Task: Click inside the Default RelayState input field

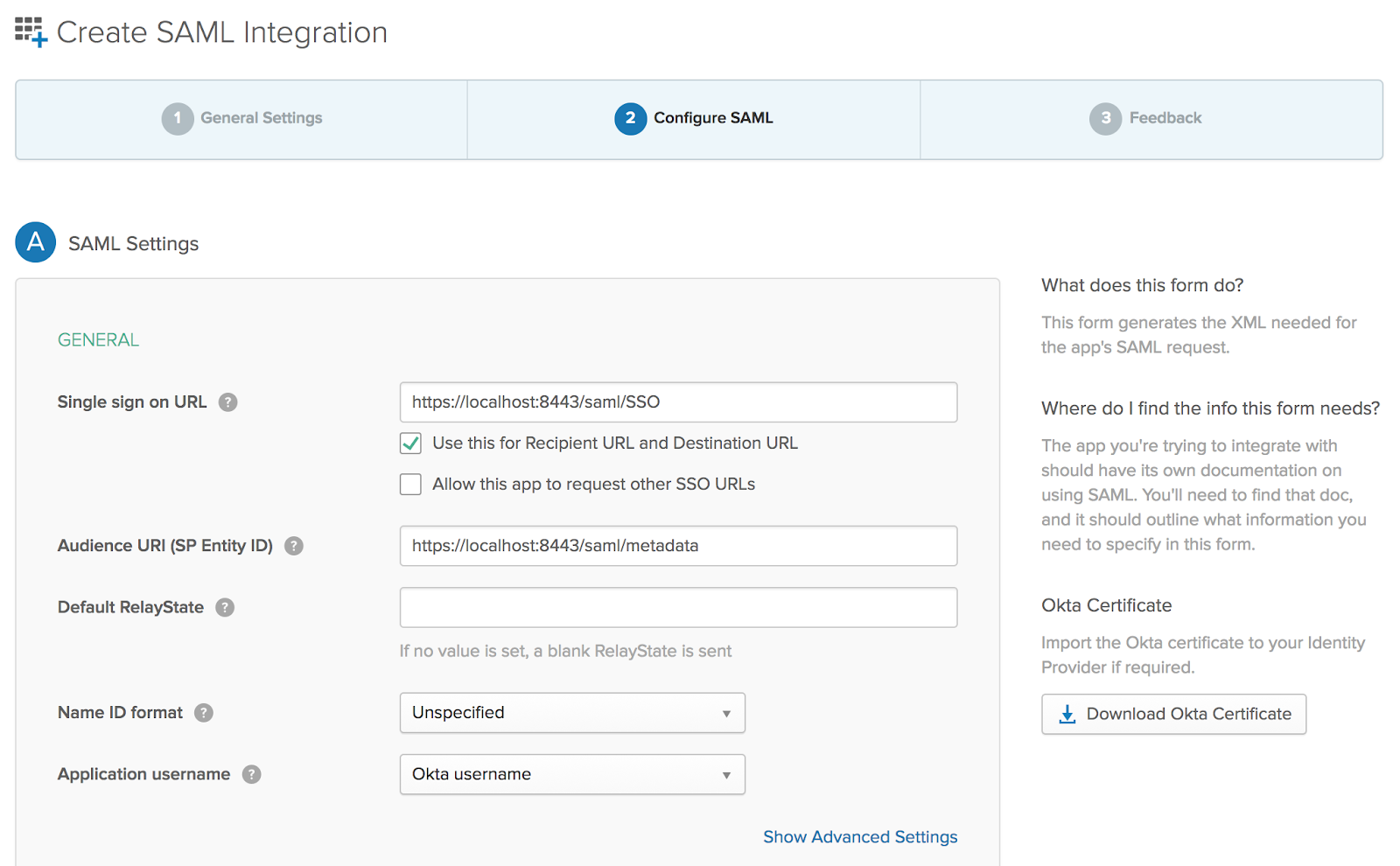Action: coord(678,607)
